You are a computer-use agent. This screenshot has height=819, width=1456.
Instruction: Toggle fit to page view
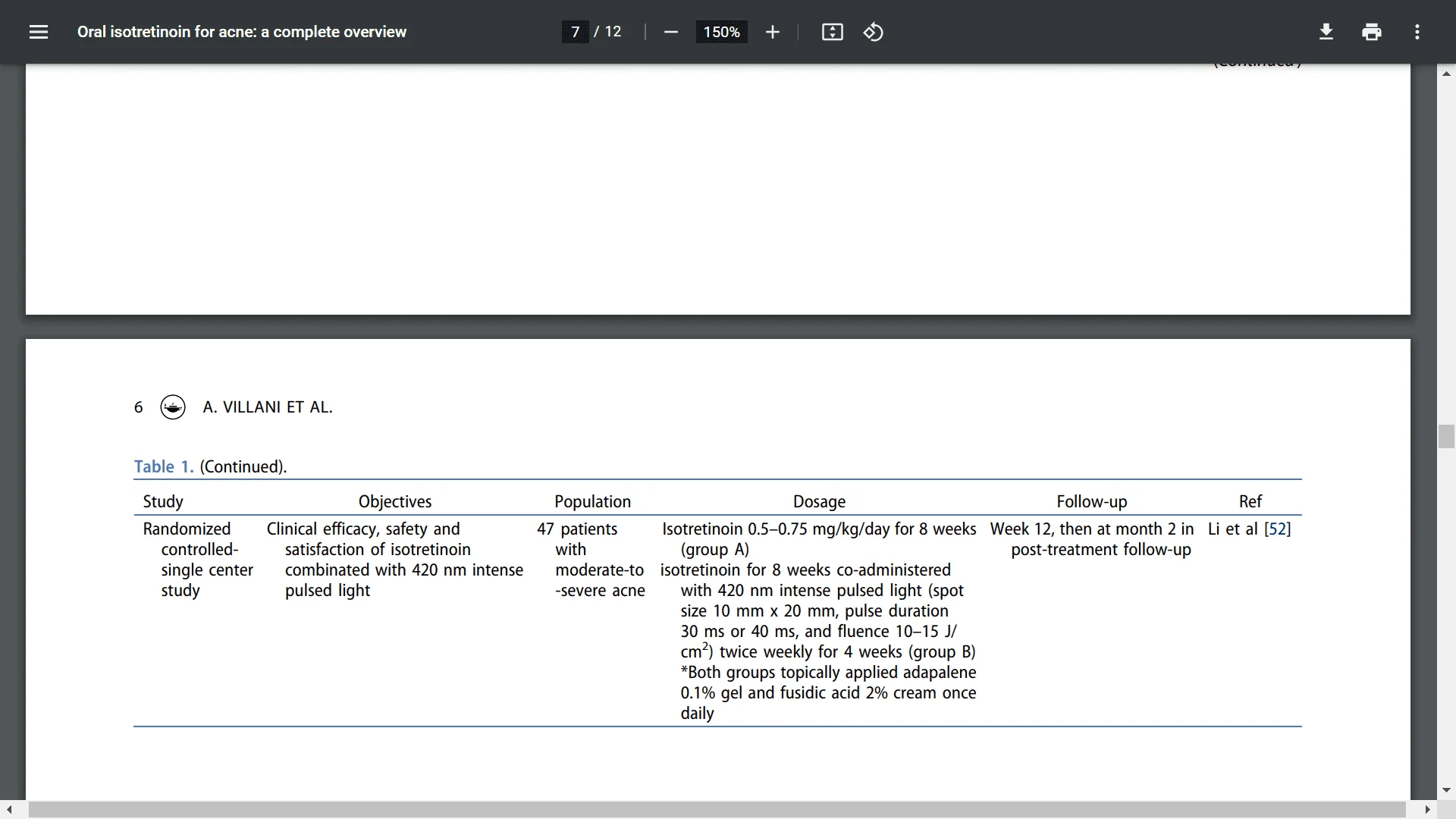coord(833,32)
